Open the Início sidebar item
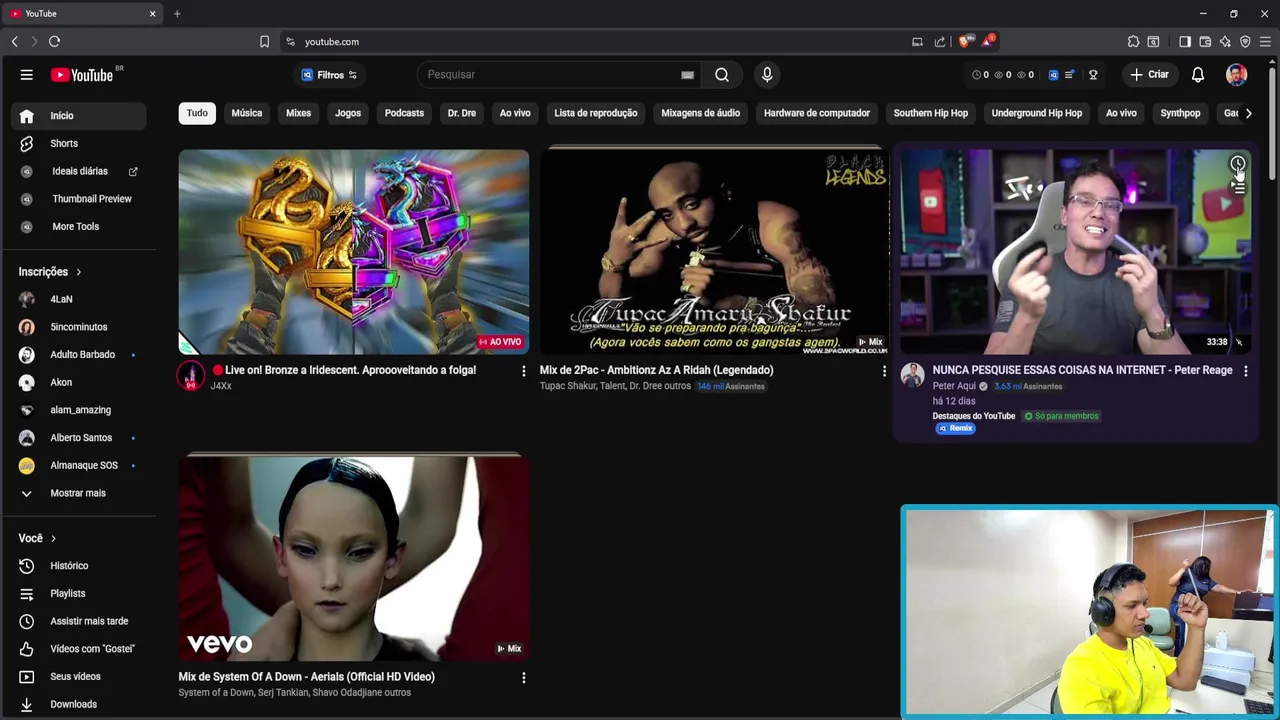The height and width of the screenshot is (720, 1280). click(x=78, y=116)
